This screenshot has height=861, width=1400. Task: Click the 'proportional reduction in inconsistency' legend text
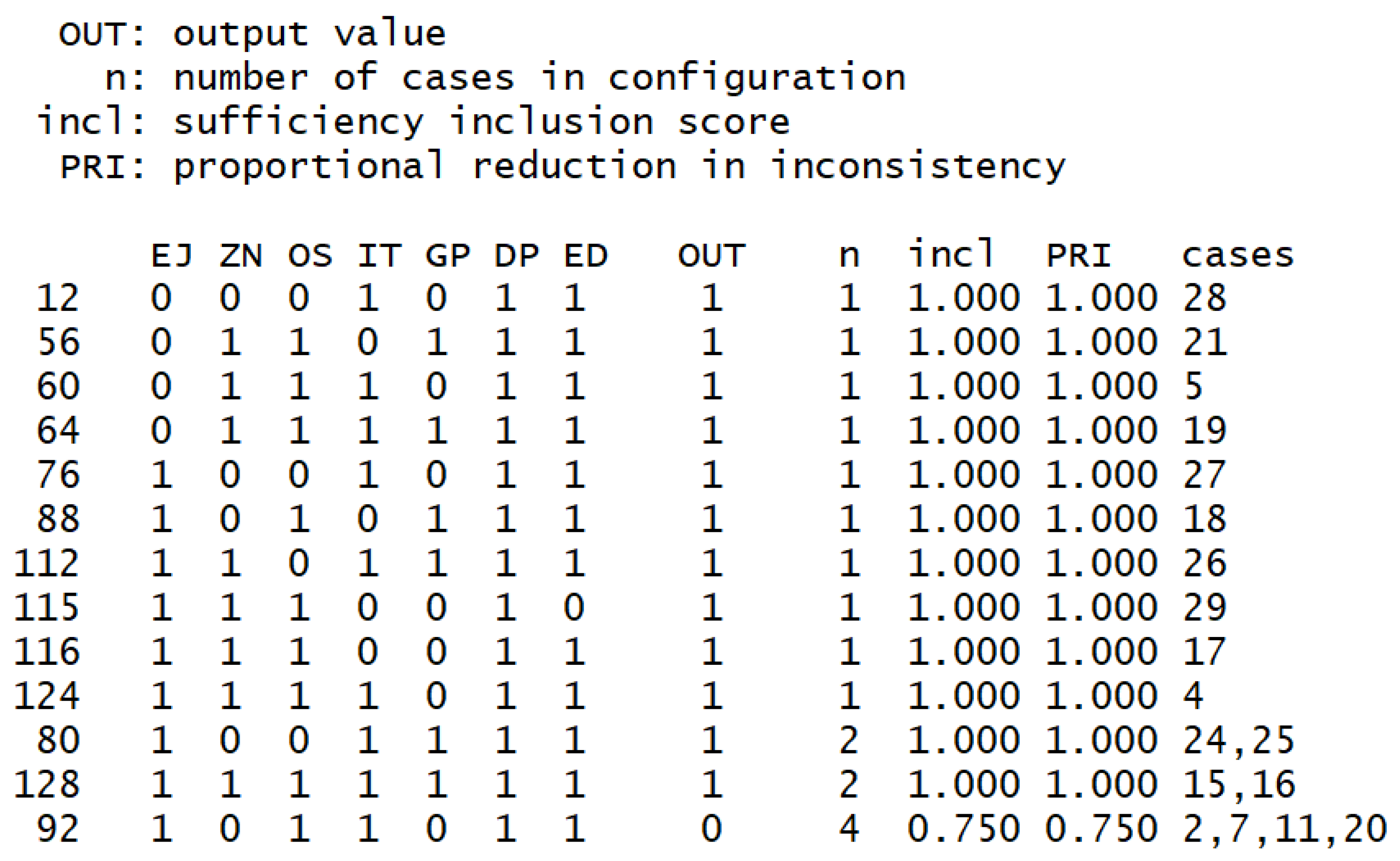(x=619, y=167)
